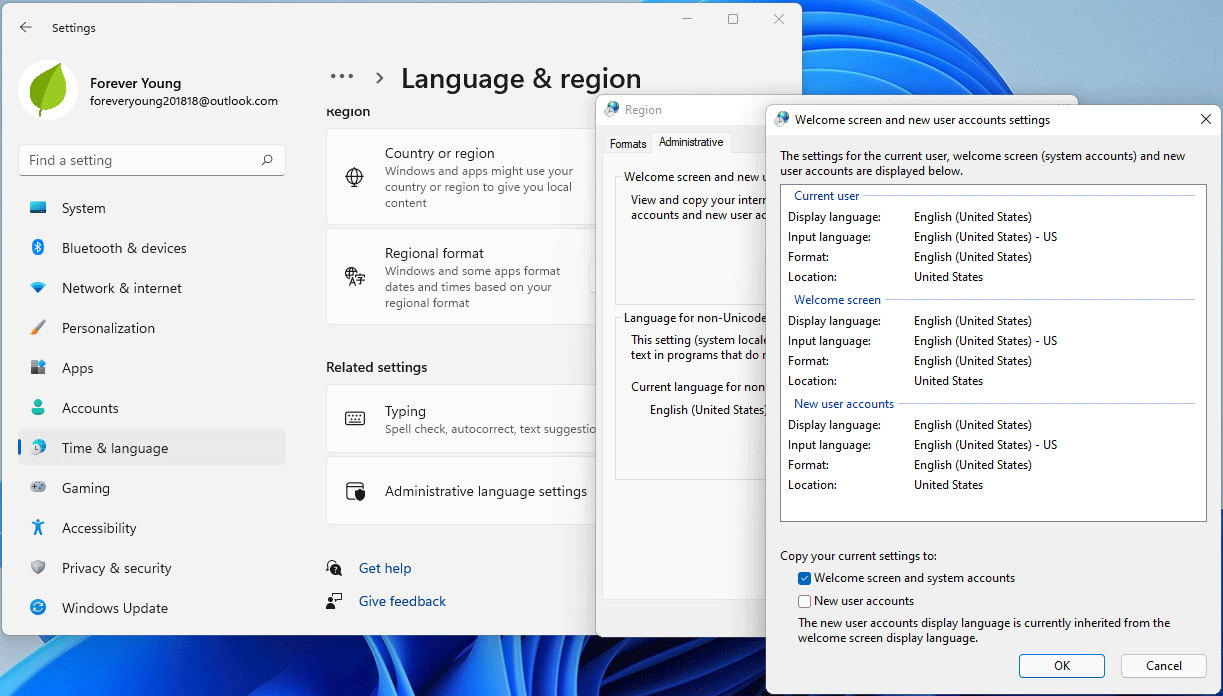Image resolution: width=1223 pixels, height=696 pixels.
Task: Click the green leaf profile picture
Action: tap(47, 90)
